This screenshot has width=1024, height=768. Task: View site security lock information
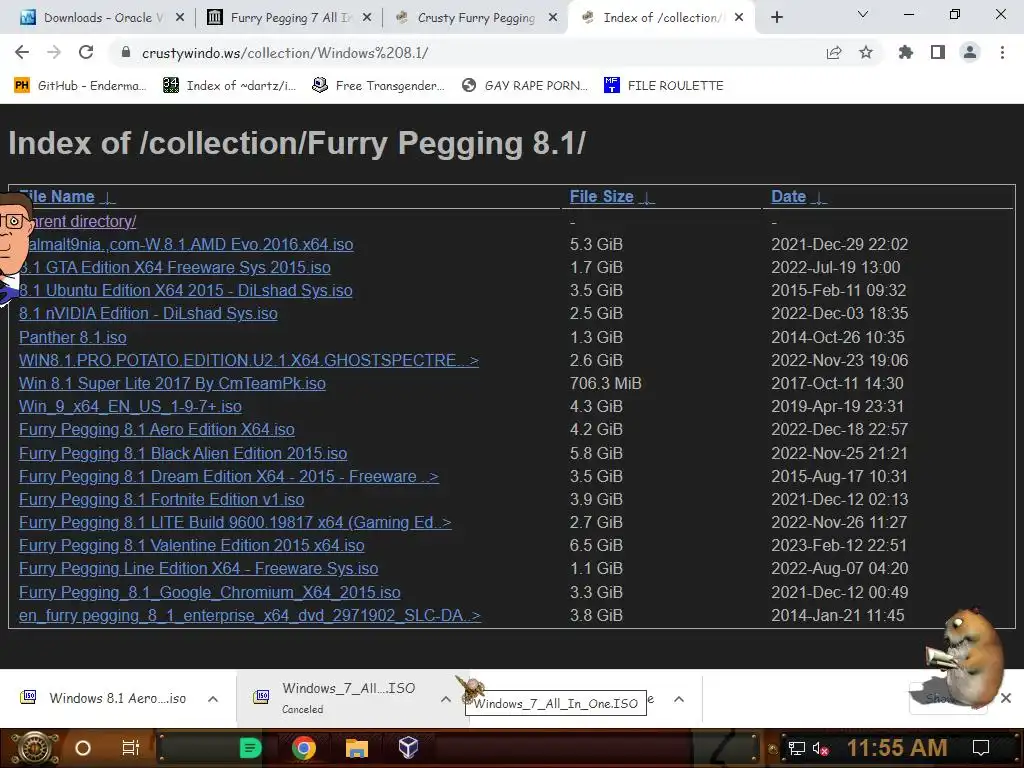pyautogui.click(x=126, y=52)
